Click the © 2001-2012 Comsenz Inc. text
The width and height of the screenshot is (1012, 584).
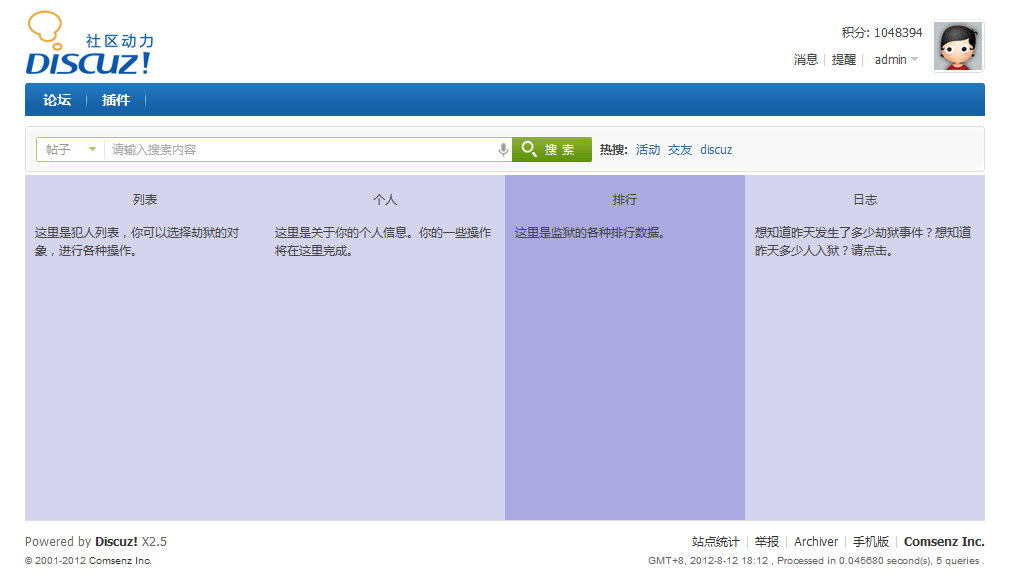[x=88, y=561]
